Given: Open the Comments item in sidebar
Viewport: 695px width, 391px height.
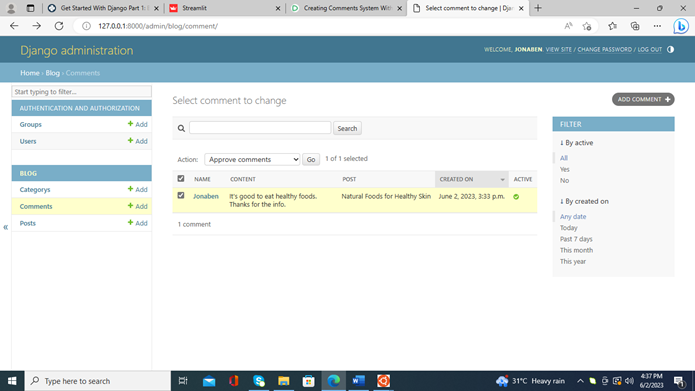Looking at the screenshot, I should click(x=36, y=207).
